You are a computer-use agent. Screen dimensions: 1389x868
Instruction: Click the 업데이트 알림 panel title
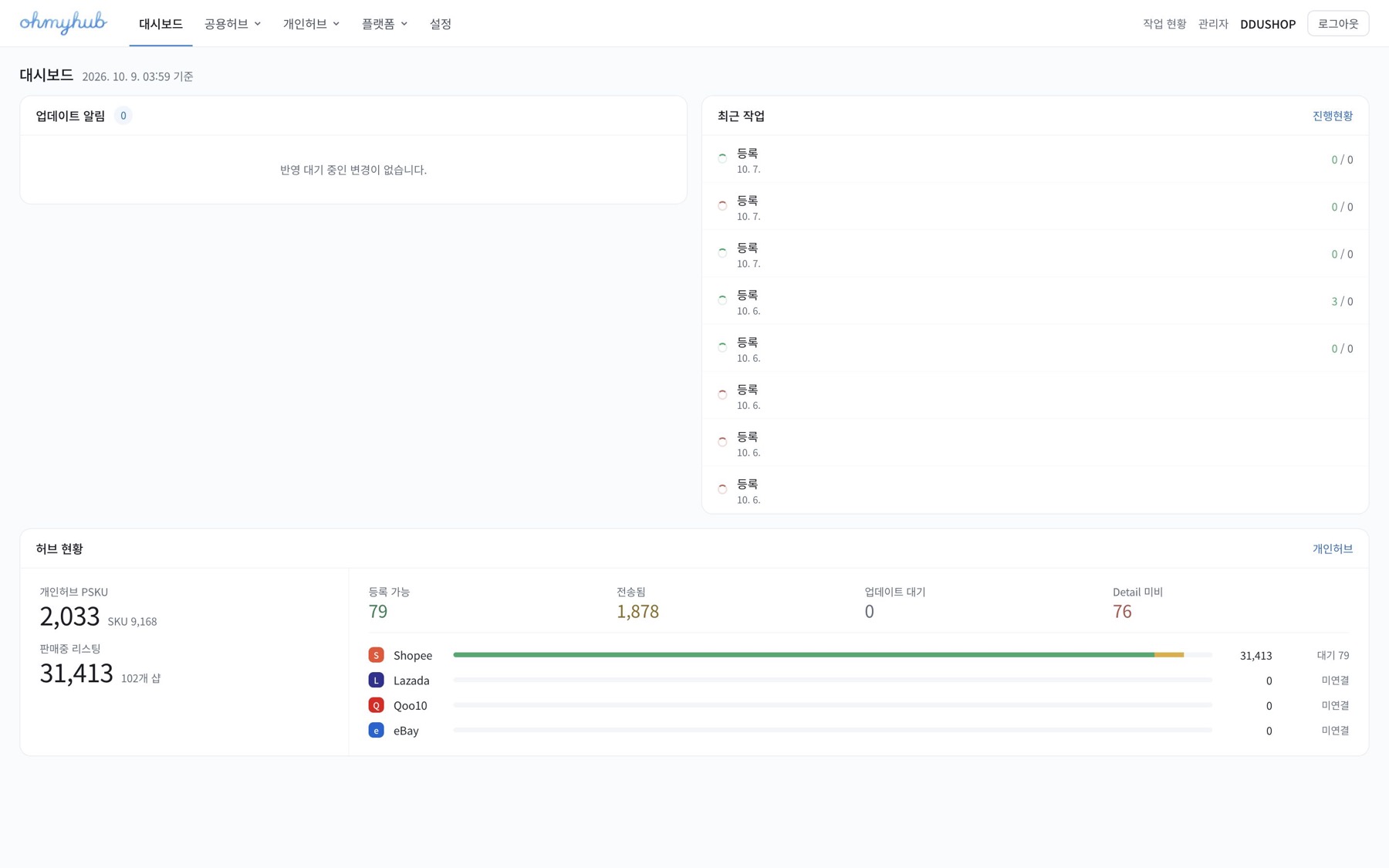click(x=70, y=116)
